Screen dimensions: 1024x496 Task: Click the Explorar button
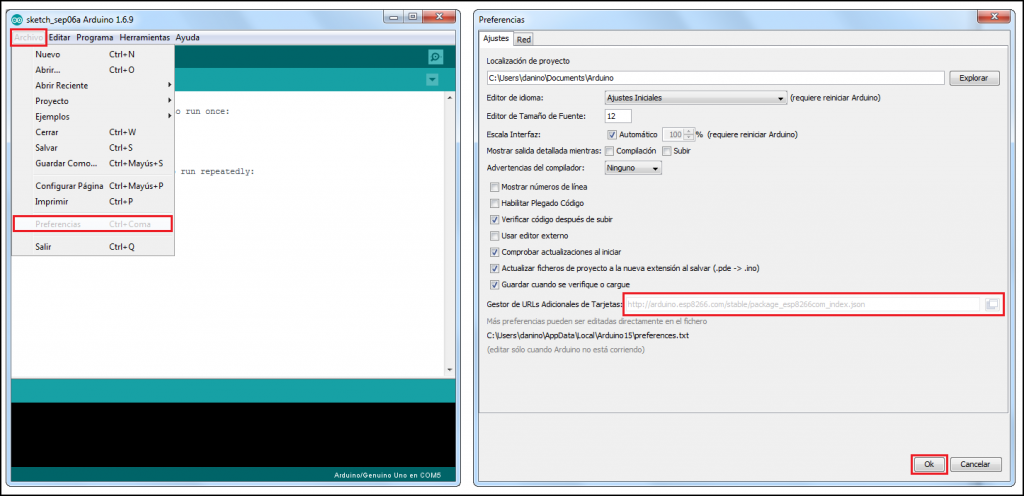[974, 78]
